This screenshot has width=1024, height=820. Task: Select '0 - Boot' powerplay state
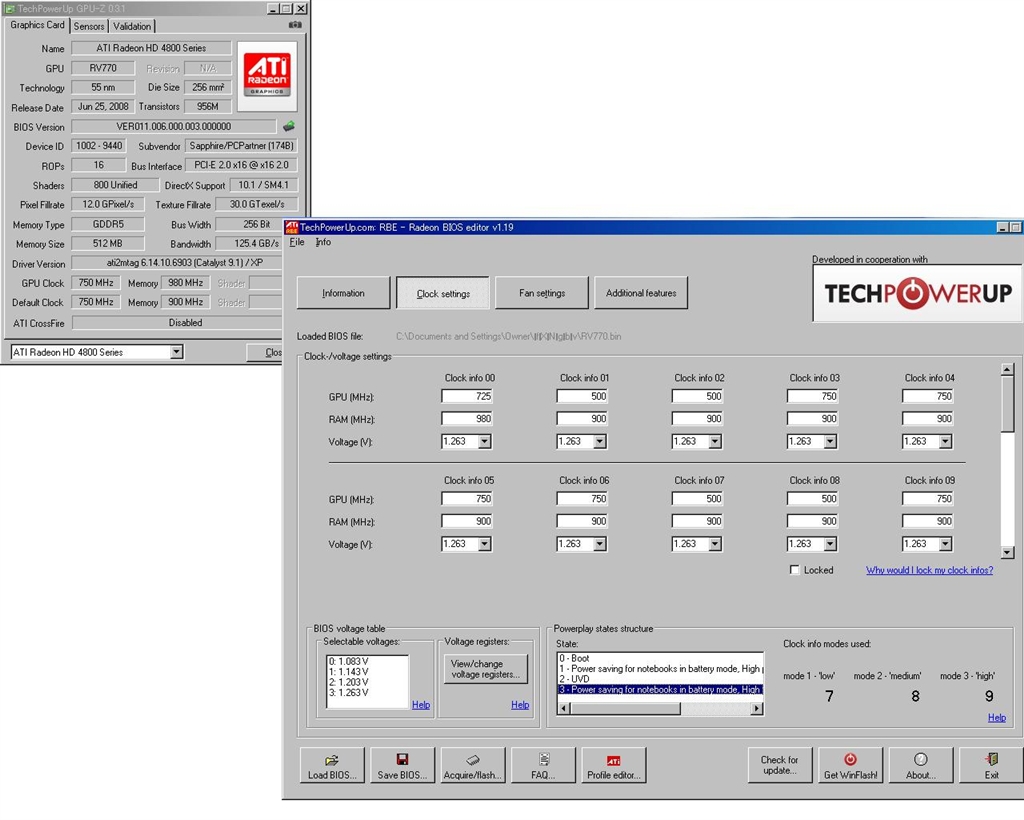(660, 658)
